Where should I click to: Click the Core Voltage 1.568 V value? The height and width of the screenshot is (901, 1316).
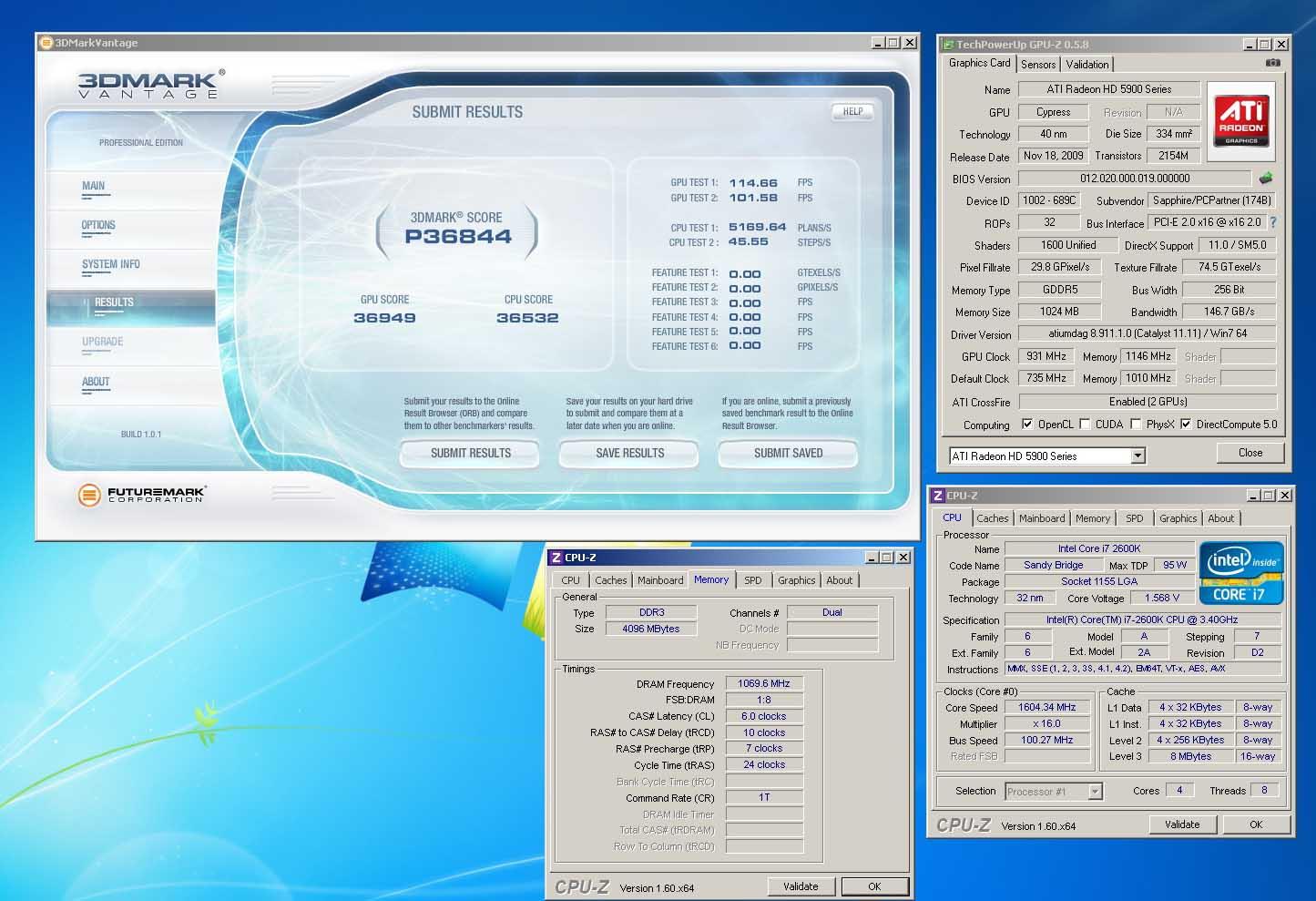(1161, 598)
